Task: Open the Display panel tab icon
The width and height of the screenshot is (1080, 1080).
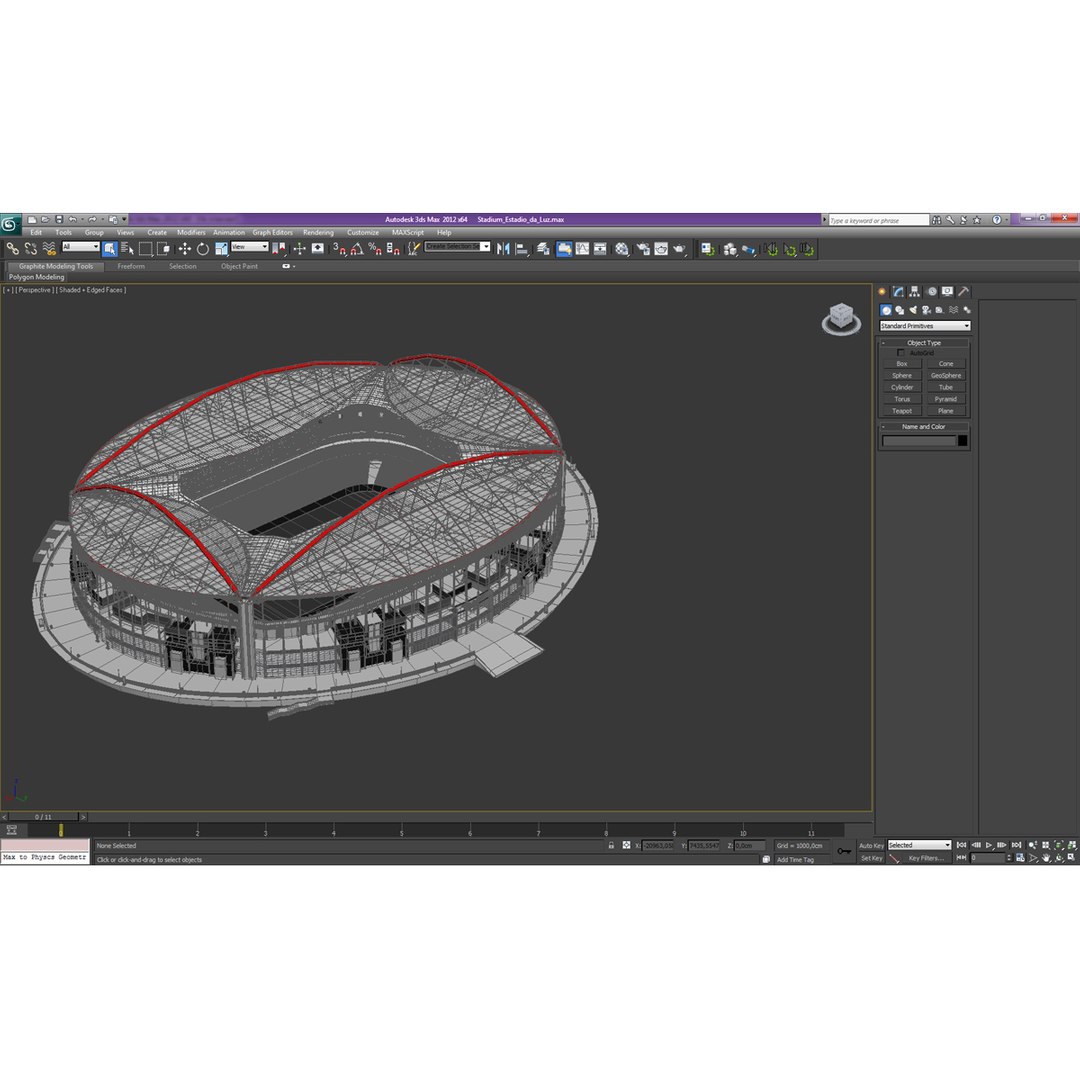Action: click(x=948, y=292)
